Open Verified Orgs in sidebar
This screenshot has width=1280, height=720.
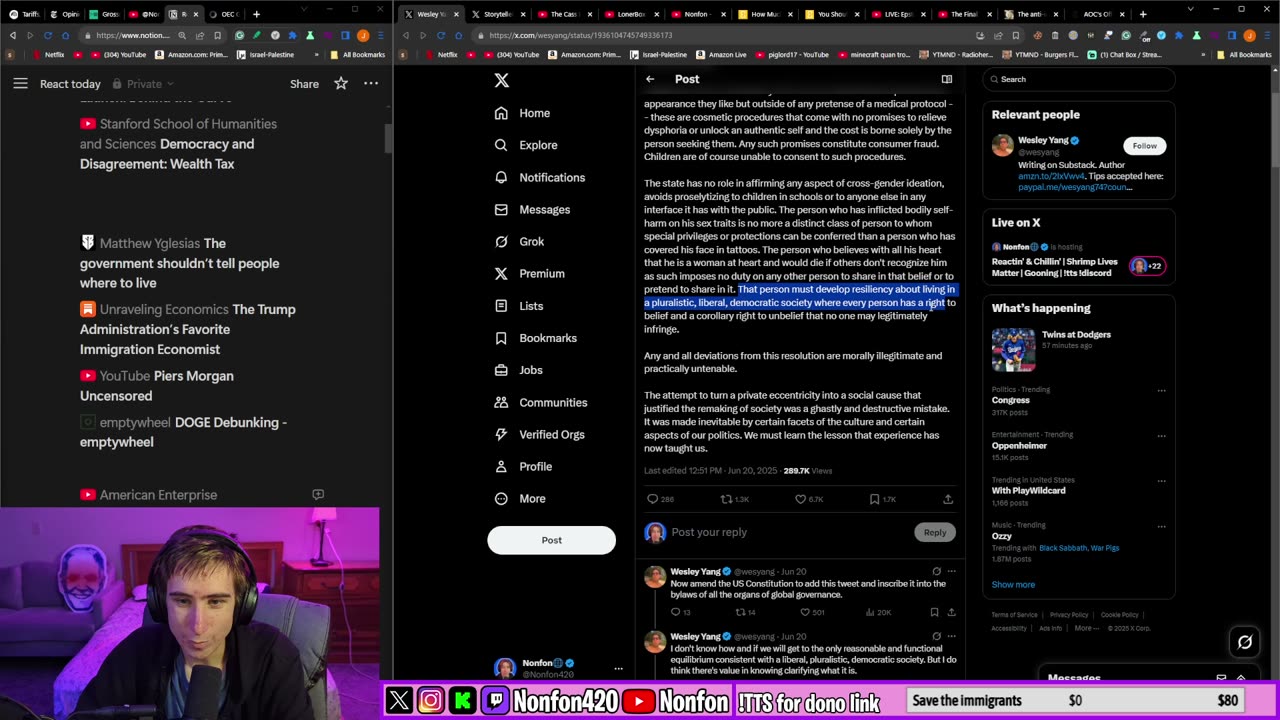(x=539, y=434)
